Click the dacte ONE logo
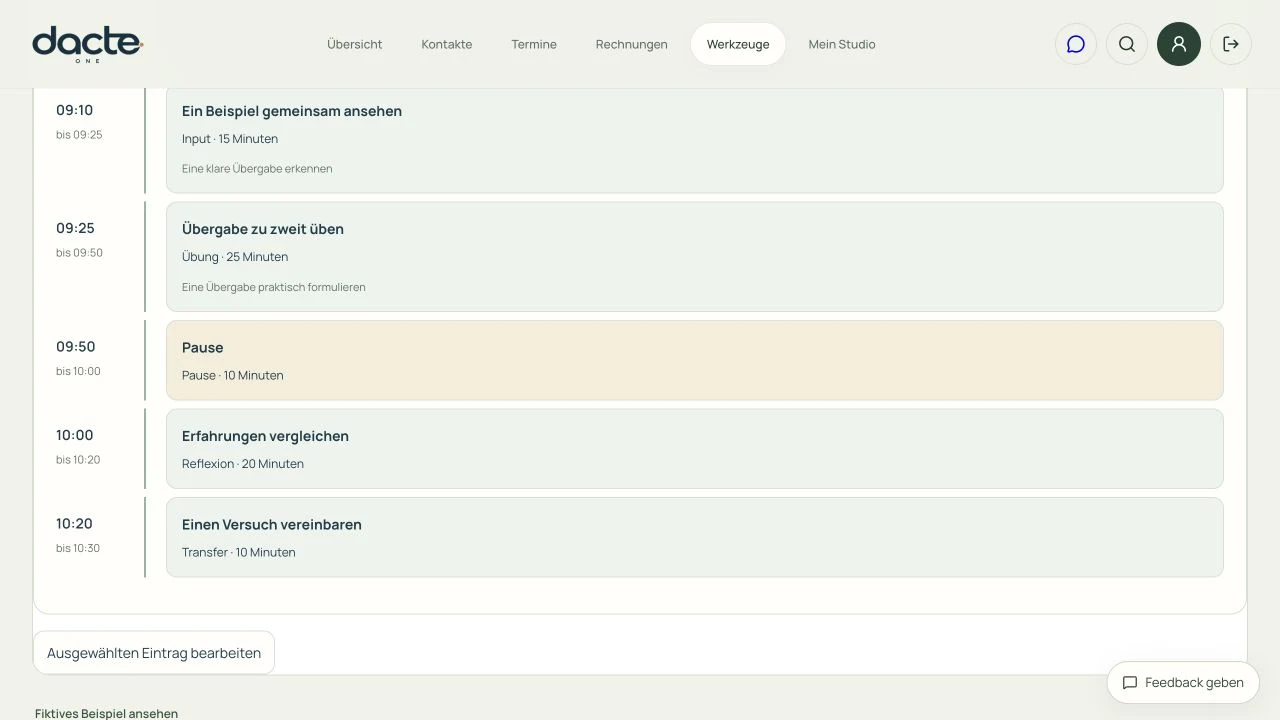1280x720 pixels. (x=88, y=45)
